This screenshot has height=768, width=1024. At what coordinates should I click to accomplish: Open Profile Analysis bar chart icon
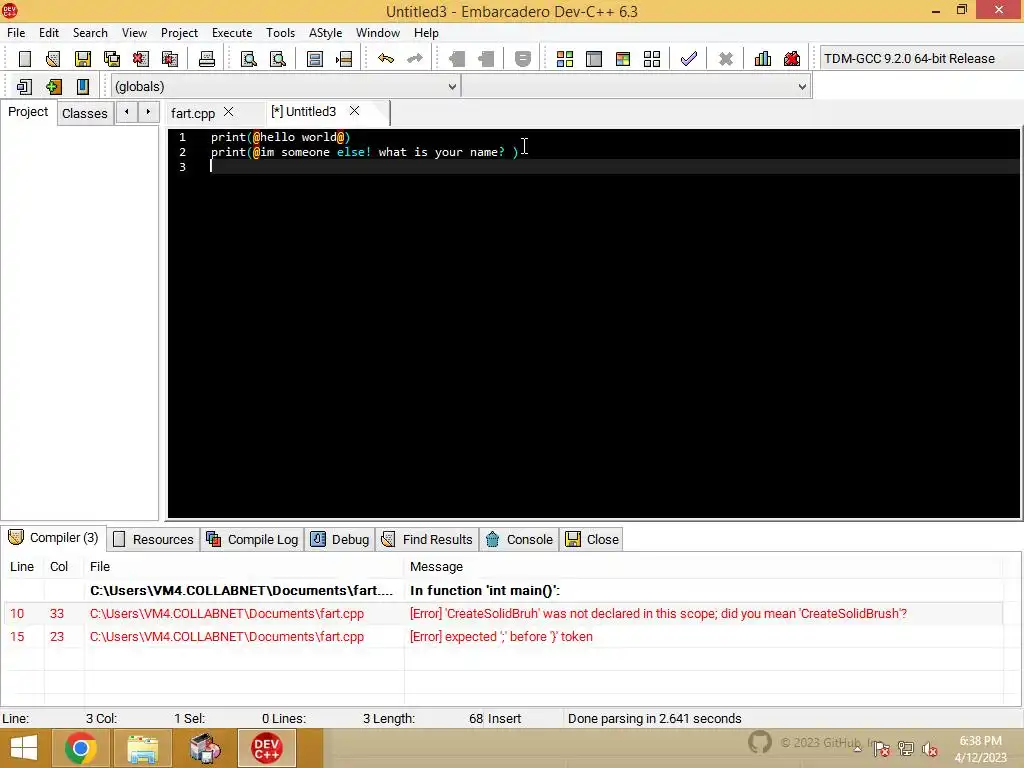[x=763, y=59]
